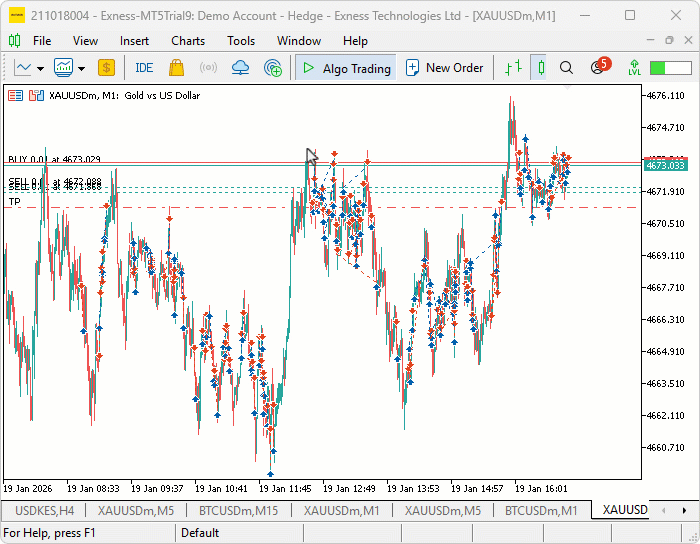This screenshot has height=544, width=700.
Task: Click current price 4673.033 label
Action: tap(665, 166)
